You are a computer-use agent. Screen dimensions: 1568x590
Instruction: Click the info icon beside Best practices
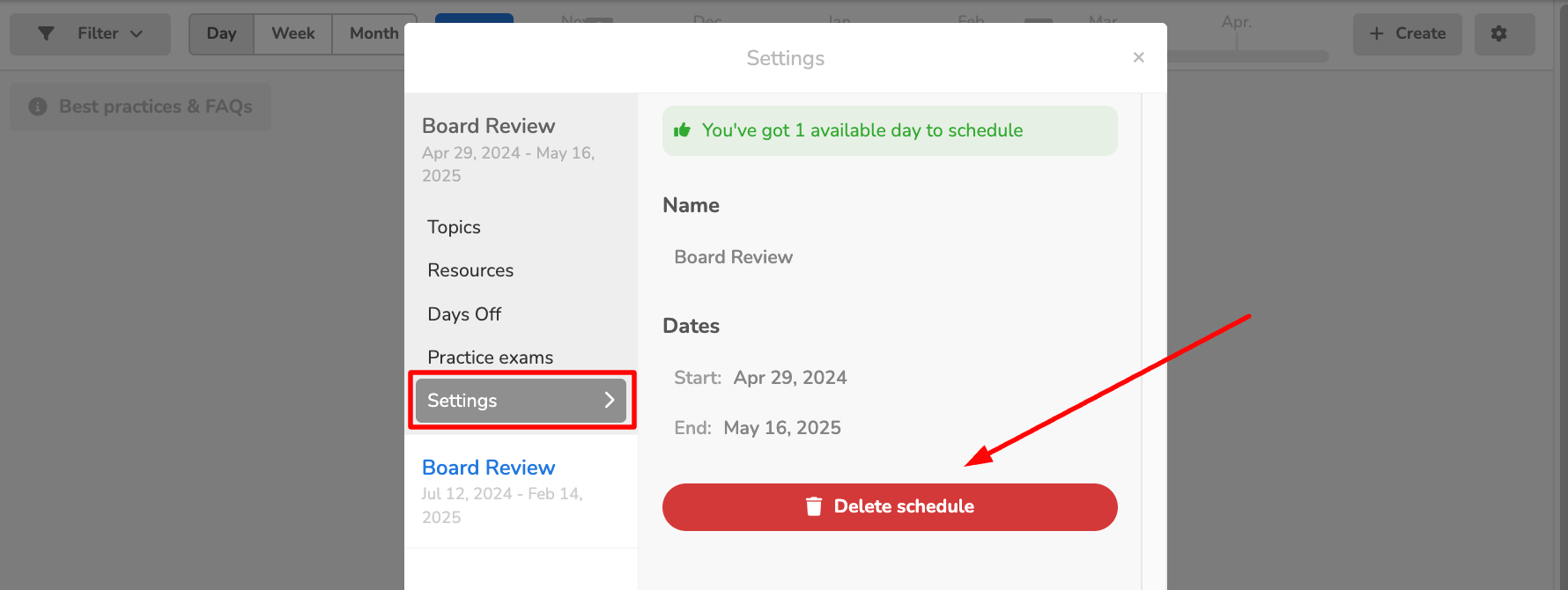click(x=38, y=107)
